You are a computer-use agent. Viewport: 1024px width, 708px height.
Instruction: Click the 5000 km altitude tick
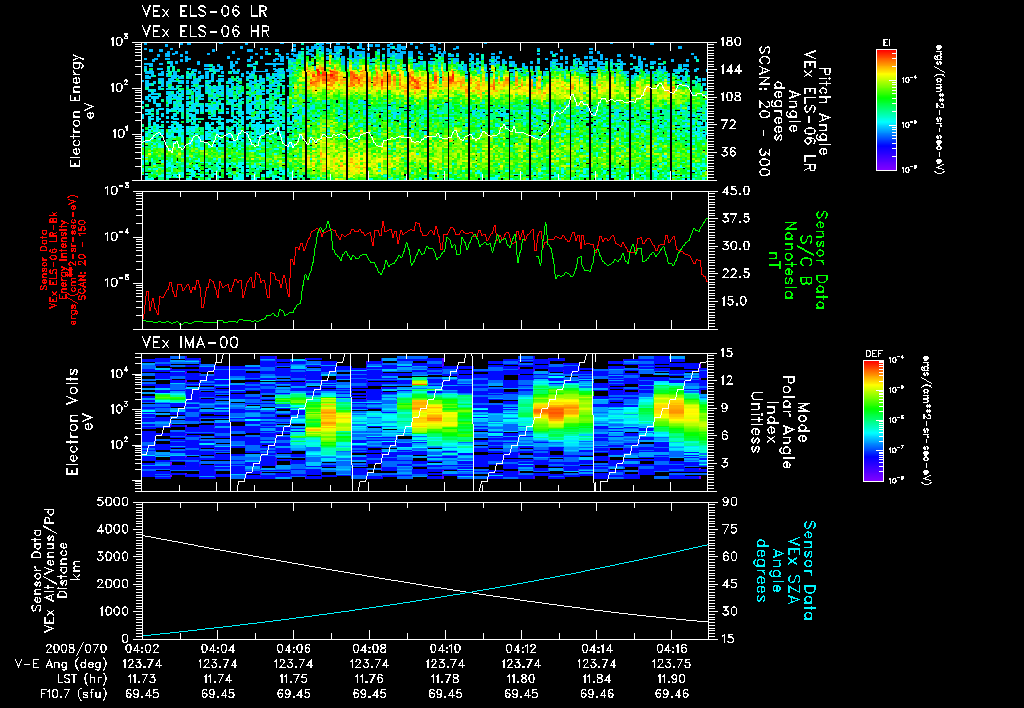point(112,502)
